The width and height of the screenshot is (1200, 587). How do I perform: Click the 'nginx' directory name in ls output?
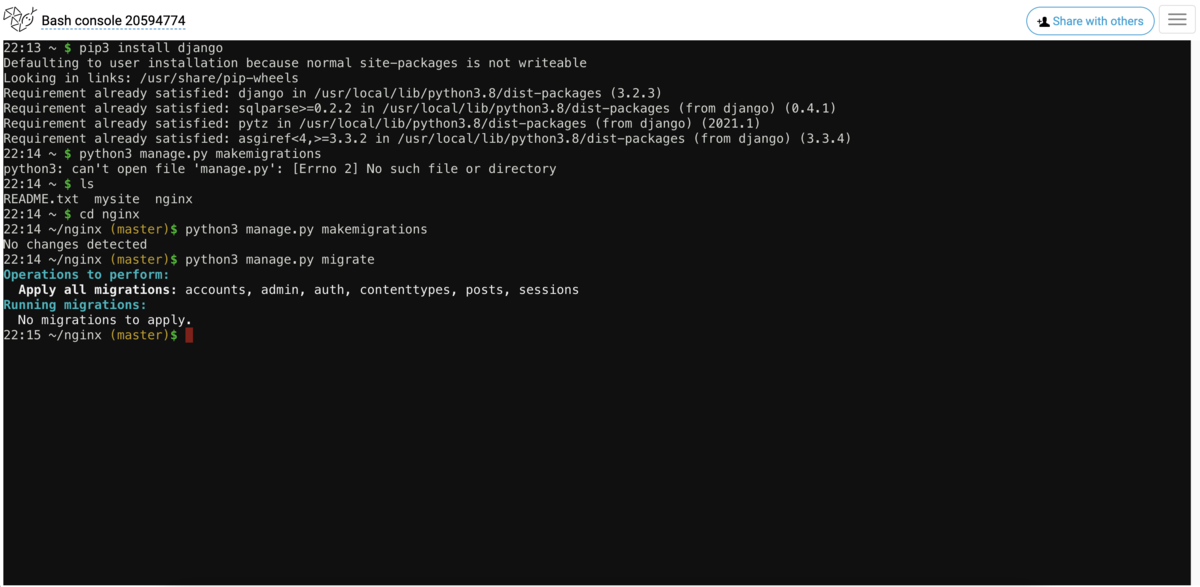pyautogui.click(x=172, y=198)
